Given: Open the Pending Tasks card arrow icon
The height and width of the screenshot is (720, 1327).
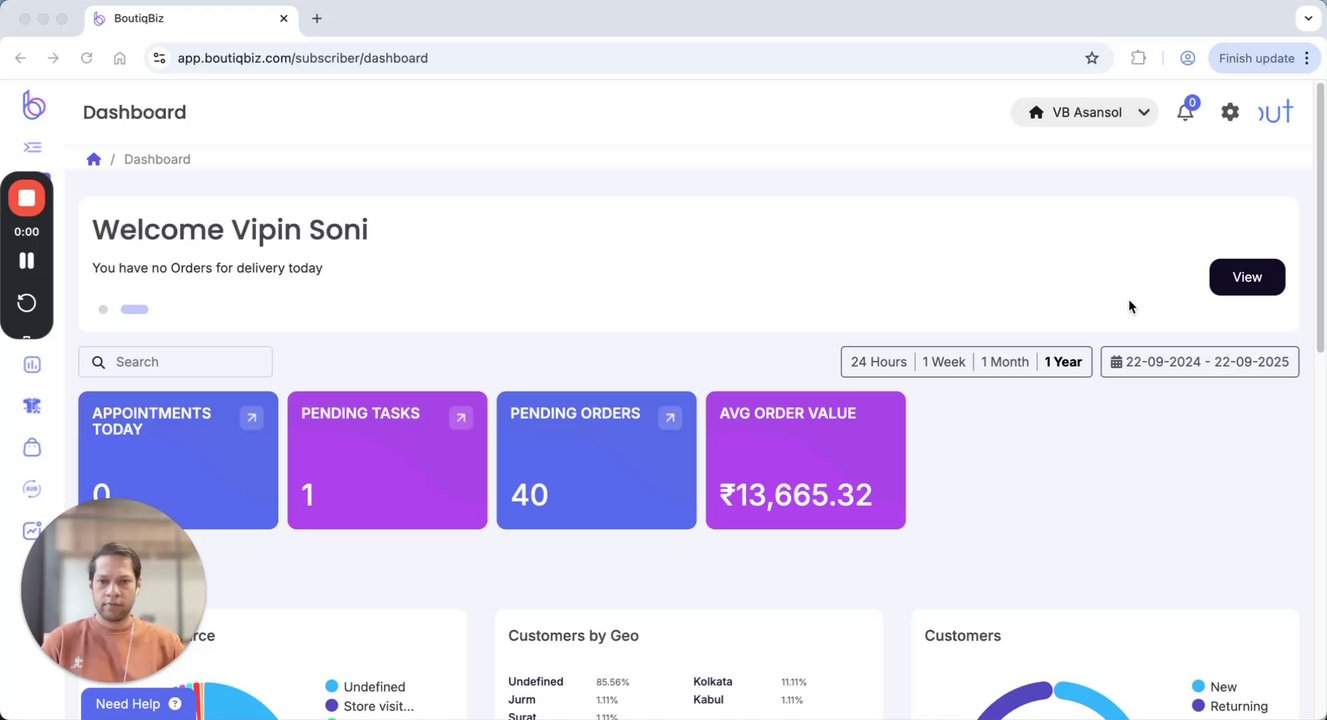Looking at the screenshot, I should click(460, 418).
